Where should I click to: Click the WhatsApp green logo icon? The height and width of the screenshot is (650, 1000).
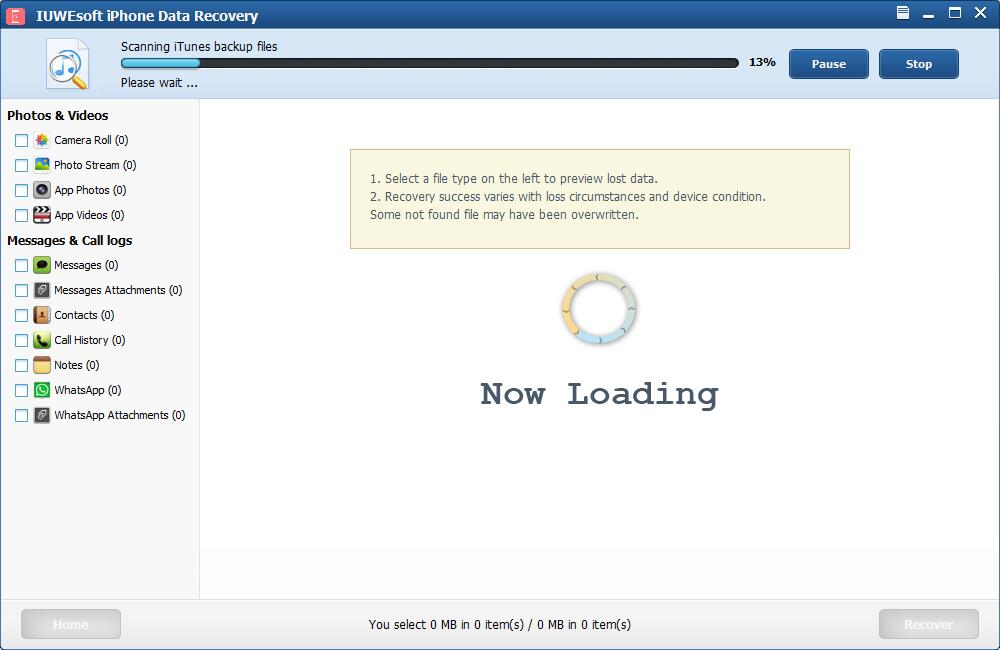[41, 390]
